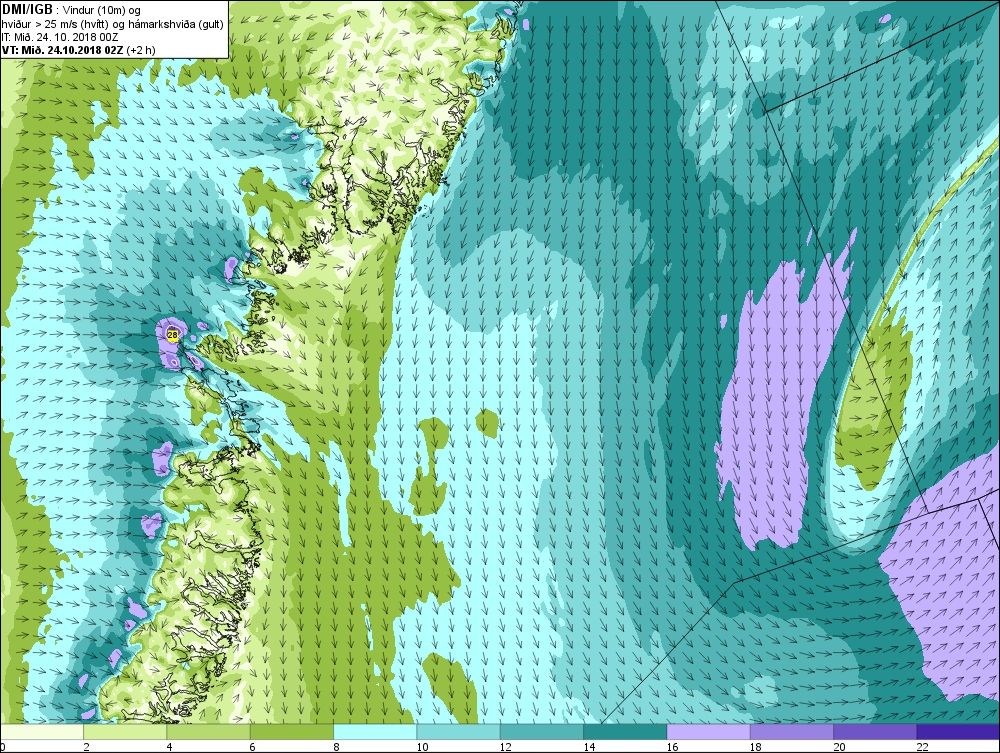Select the 4–6 m/s green legend swatch
Image resolution: width=1000 pixels, height=753 pixels.
click(x=209, y=731)
